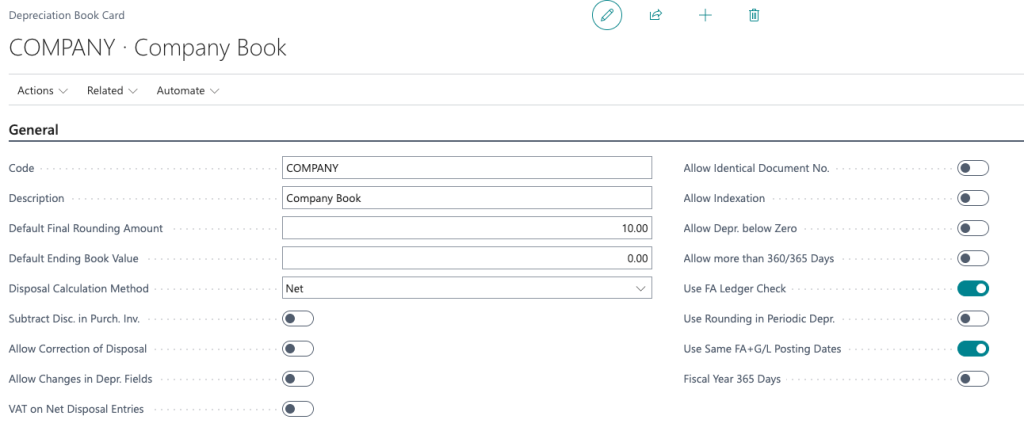
Task: Click the Description text field
Action: pos(467,198)
